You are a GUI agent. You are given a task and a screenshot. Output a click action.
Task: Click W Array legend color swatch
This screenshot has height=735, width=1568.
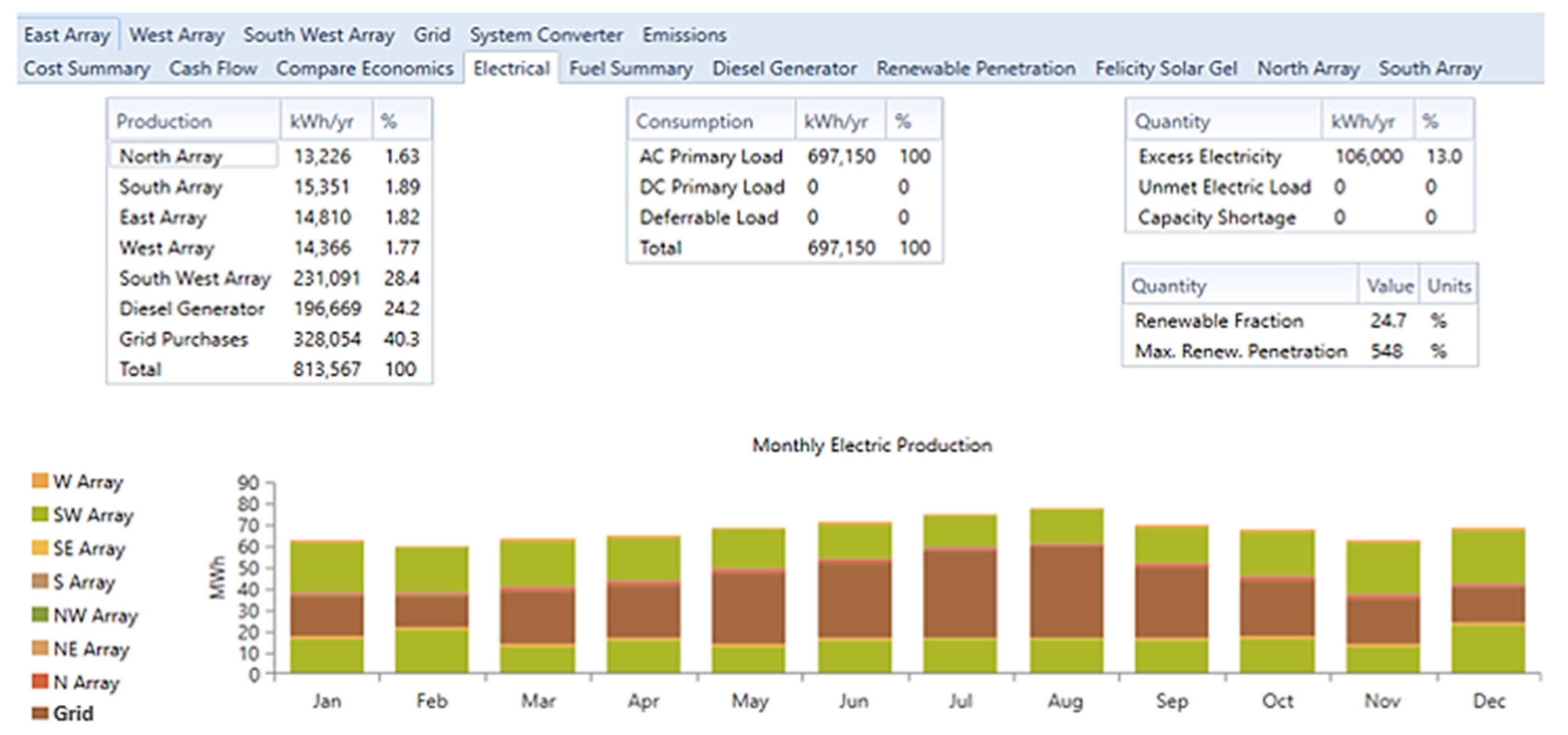pyautogui.click(x=39, y=481)
